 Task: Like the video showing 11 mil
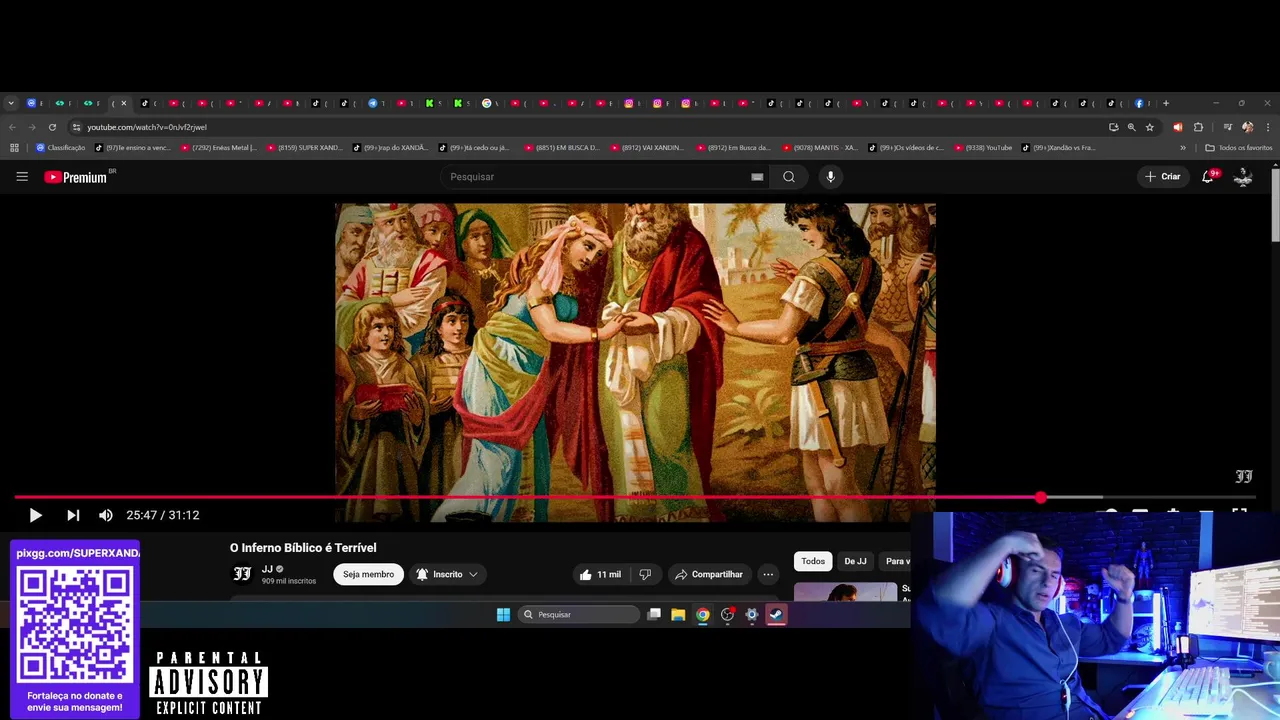(599, 574)
